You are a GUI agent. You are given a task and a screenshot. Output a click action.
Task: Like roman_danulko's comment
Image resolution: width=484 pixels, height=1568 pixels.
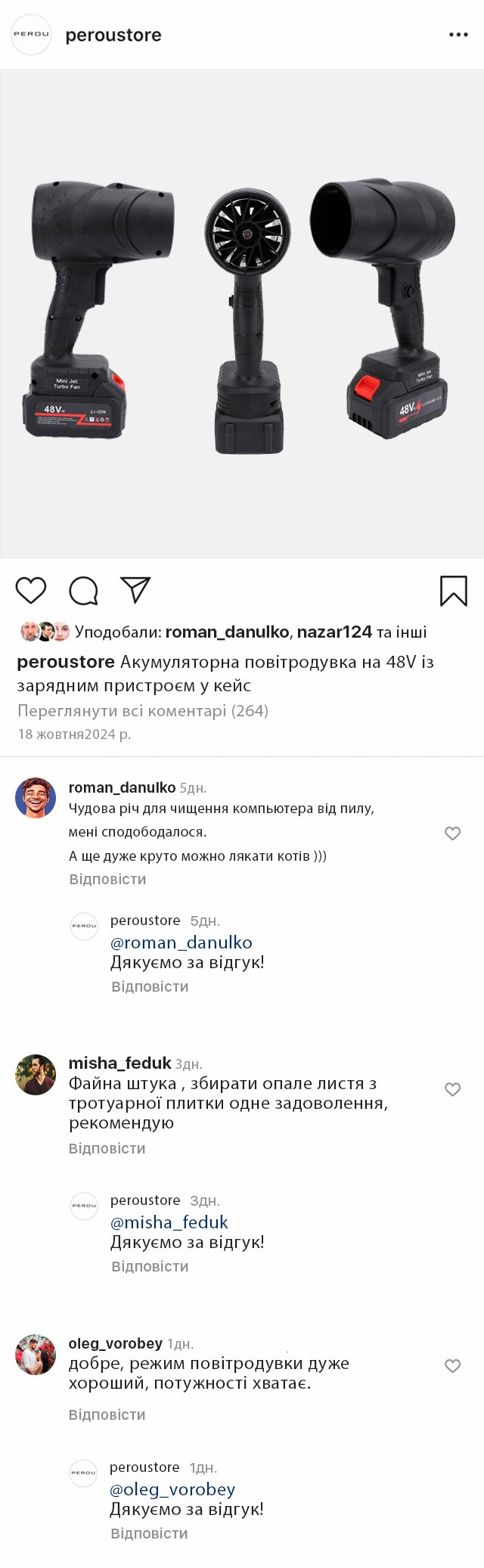(x=452, y=833)
